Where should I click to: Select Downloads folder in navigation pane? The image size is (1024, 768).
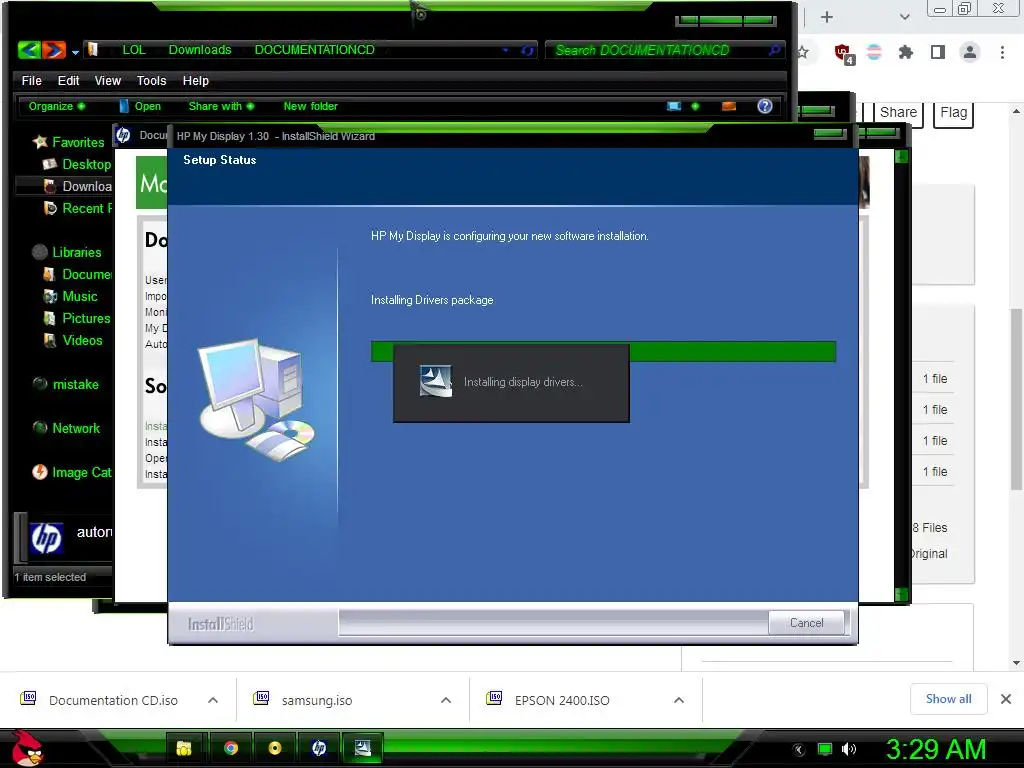click(x=77, y=186)
